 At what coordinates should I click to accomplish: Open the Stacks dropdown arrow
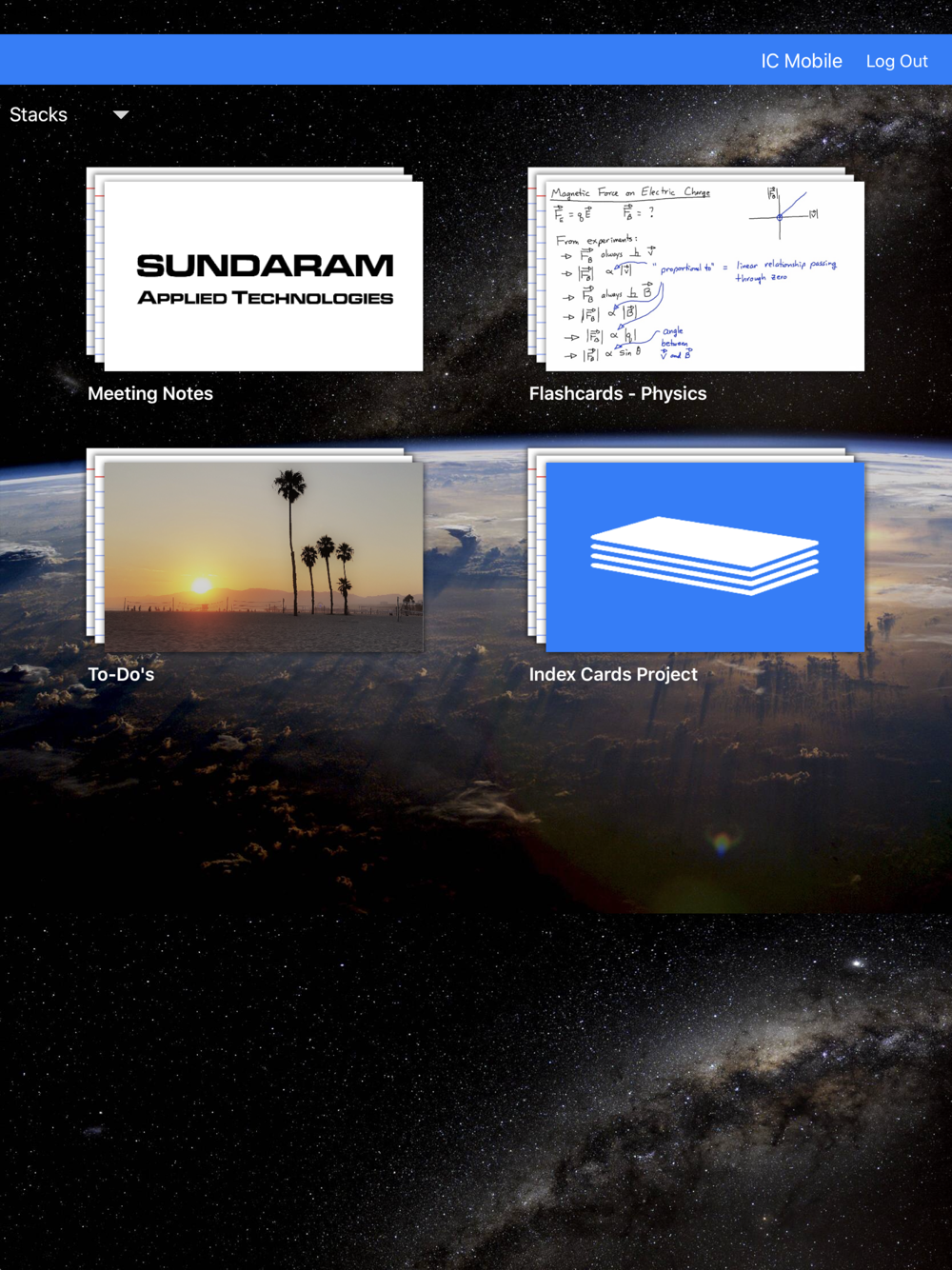[x=121, y=115]
